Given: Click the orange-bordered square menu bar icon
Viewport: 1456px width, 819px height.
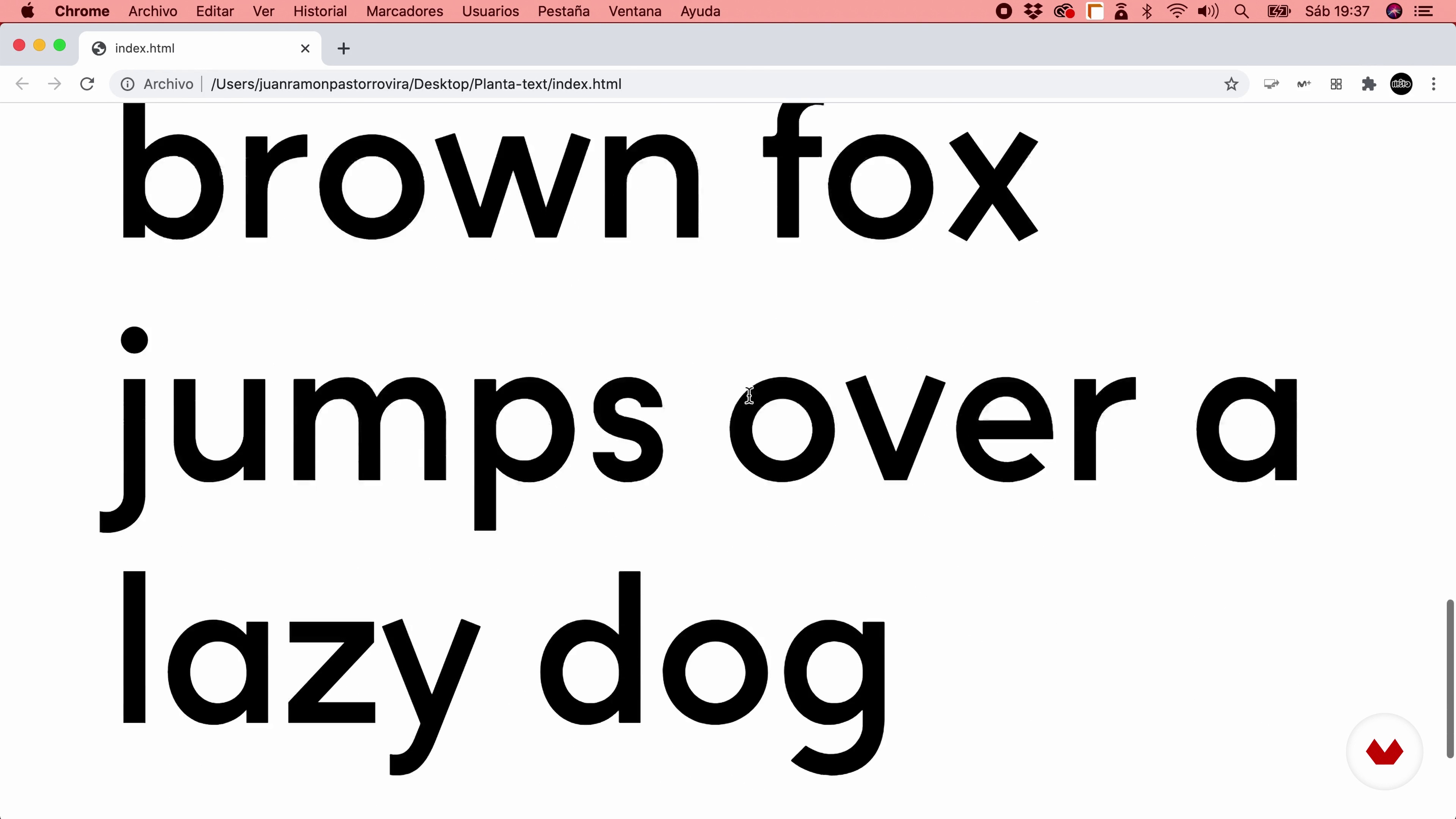Looking at the screenshot, I should 1095,11.
